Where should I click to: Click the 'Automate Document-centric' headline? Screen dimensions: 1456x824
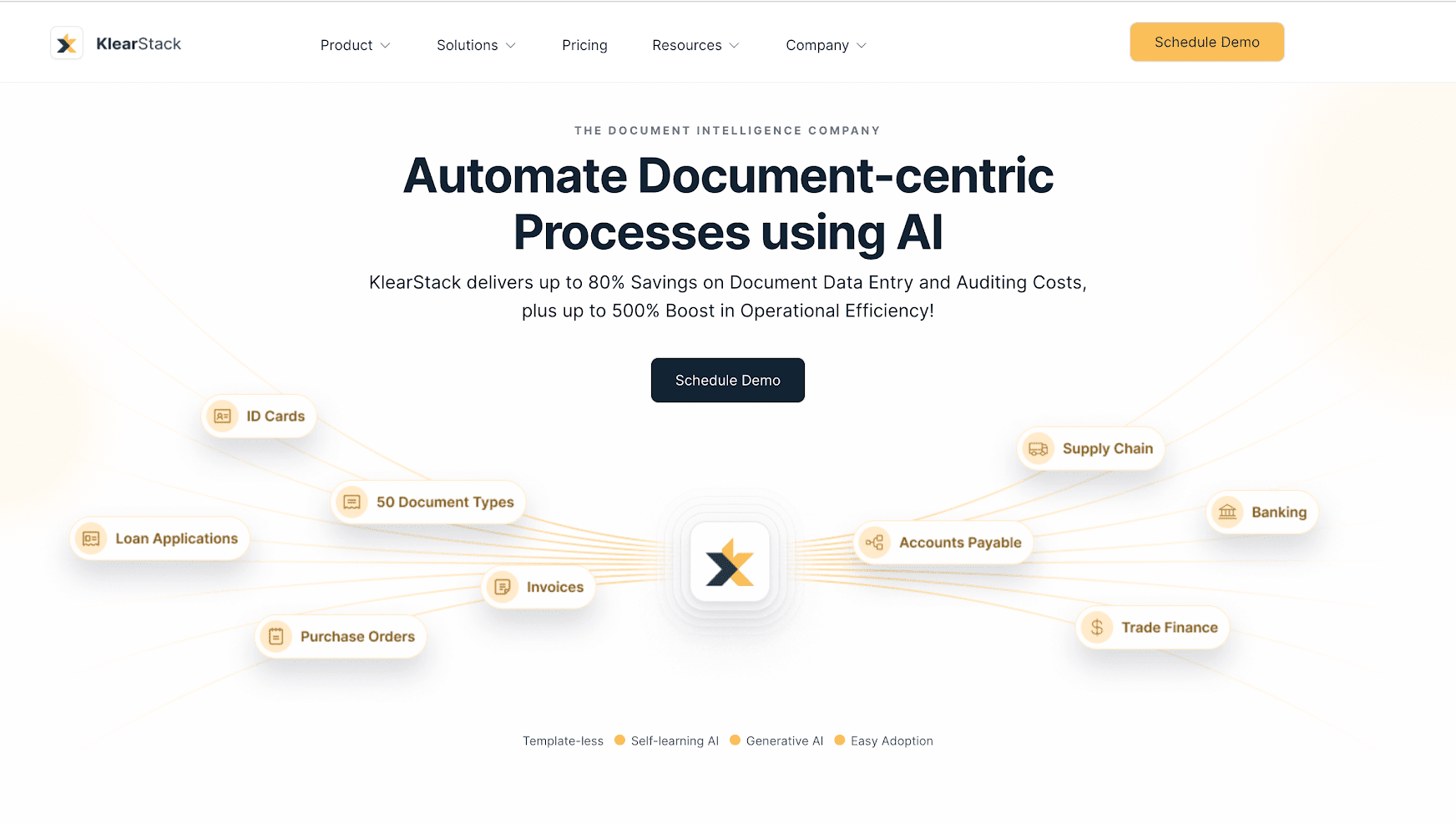click(728, 175)
